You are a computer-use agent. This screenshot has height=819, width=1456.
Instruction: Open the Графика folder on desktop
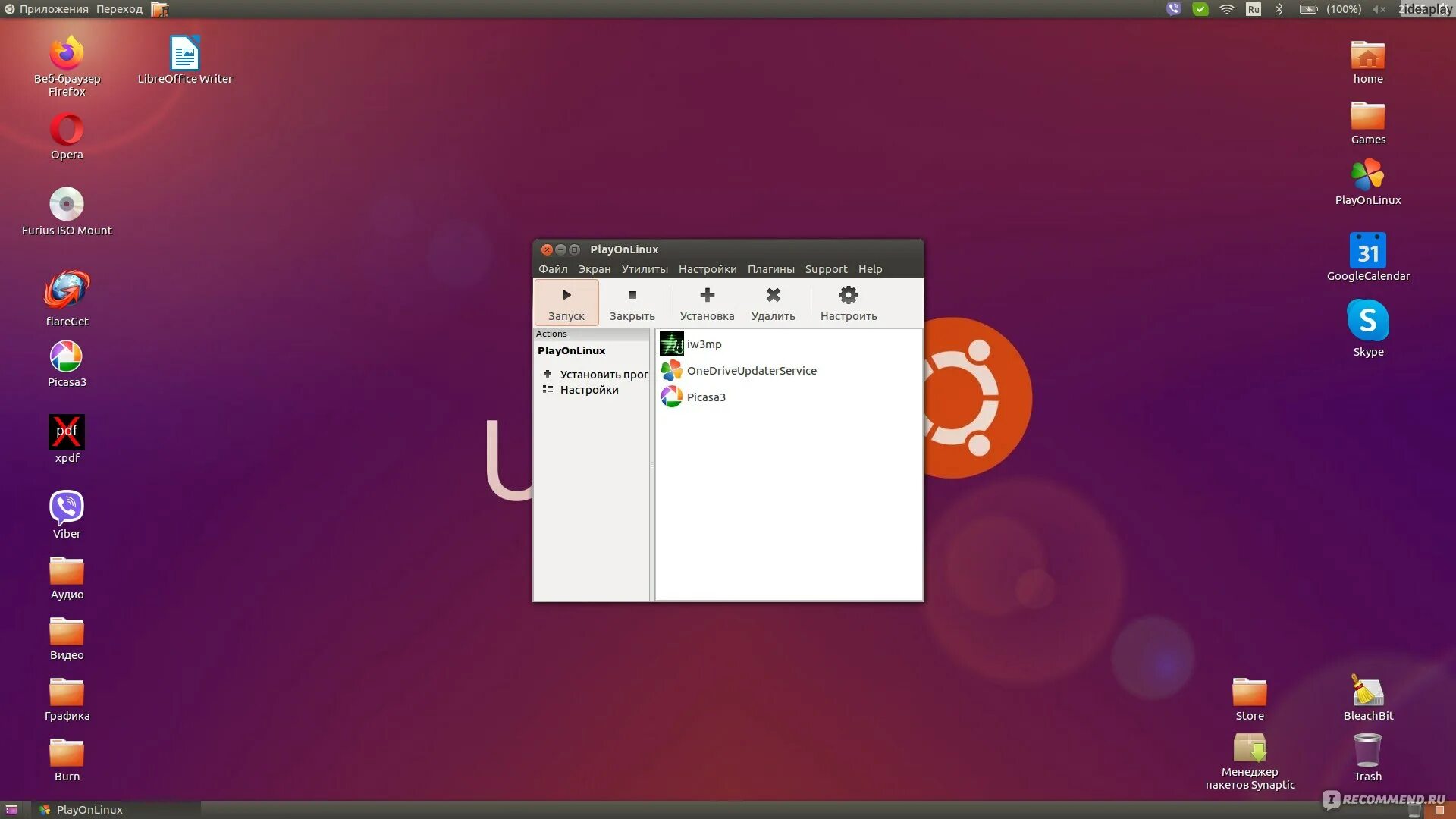click(x=67, y=699)
